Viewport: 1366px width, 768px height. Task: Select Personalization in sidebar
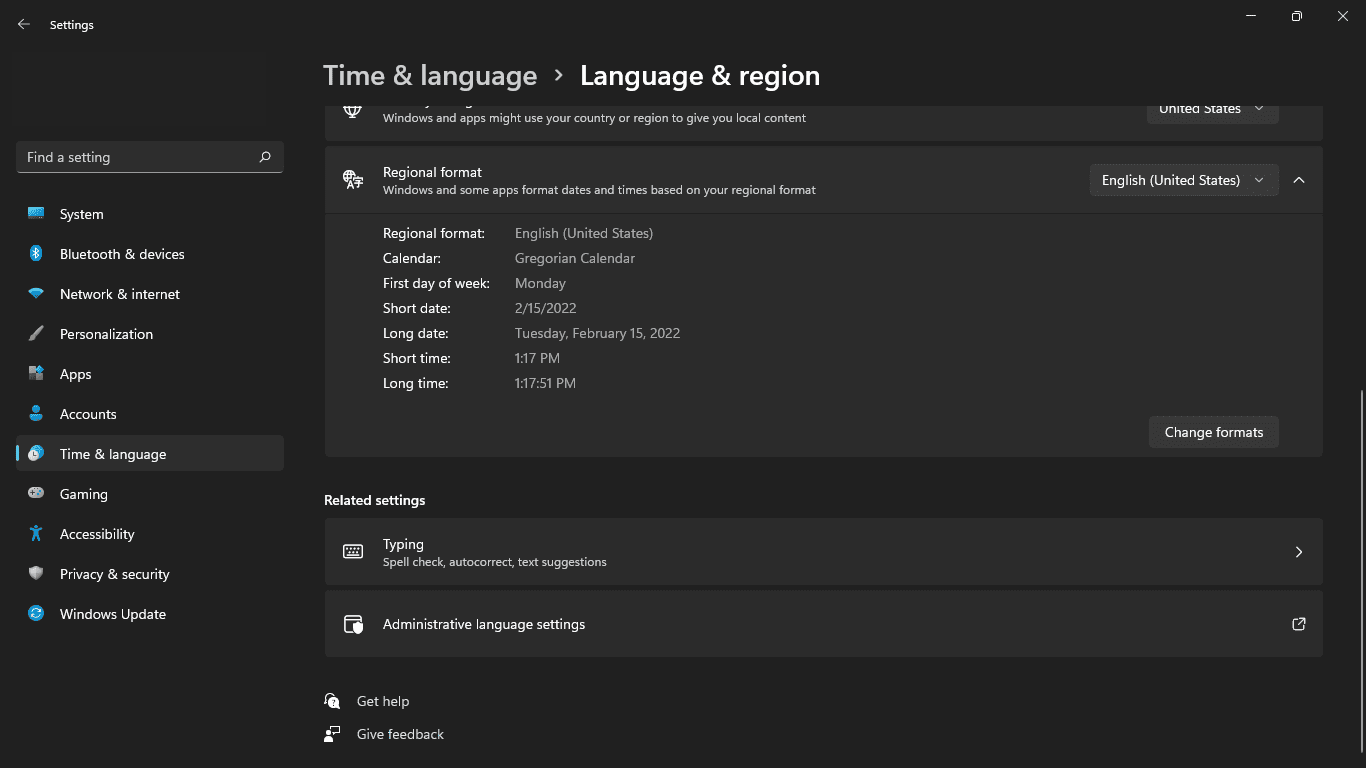click(x=150, y=334)
